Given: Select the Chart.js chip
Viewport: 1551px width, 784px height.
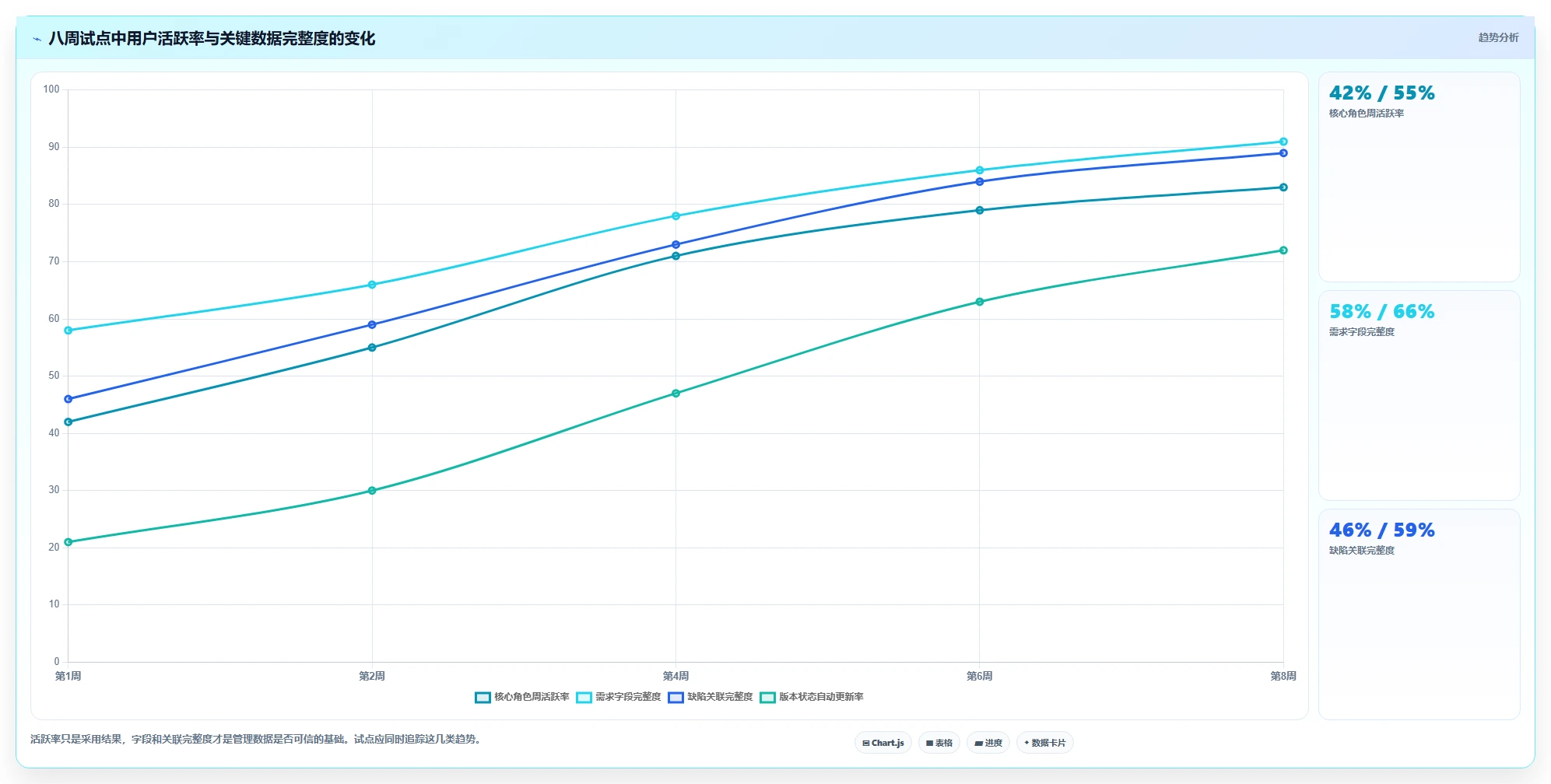Looking at the screenshot, I should (x=883, y=743).
